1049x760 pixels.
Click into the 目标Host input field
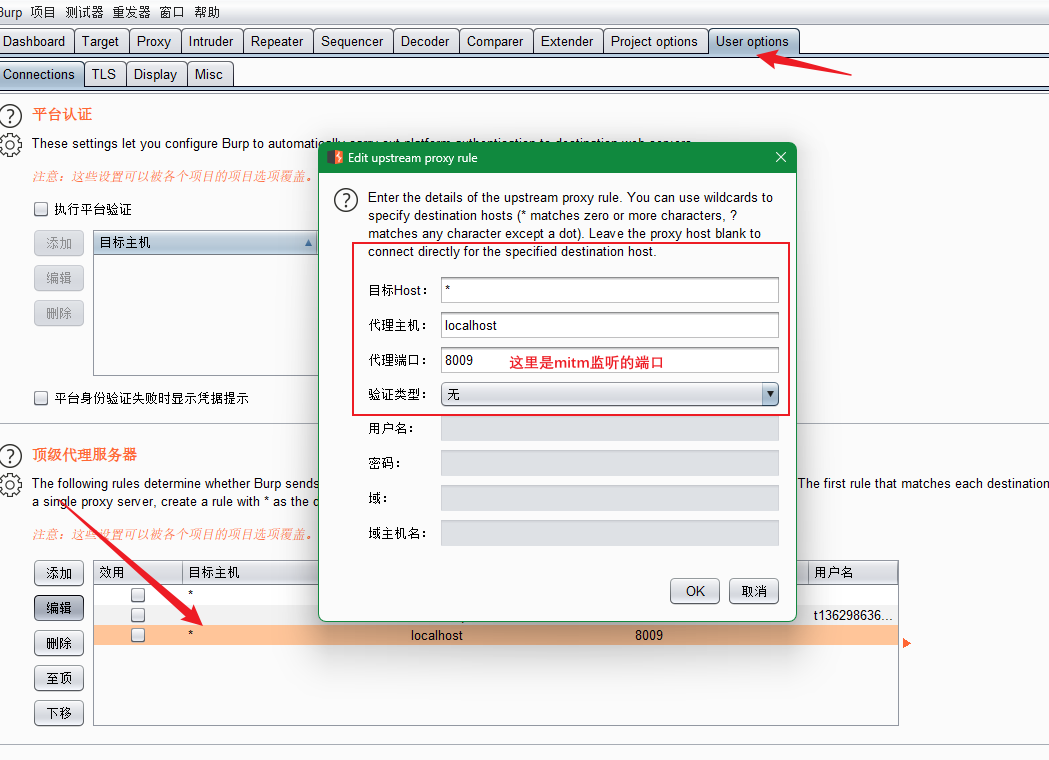(609, 290)
